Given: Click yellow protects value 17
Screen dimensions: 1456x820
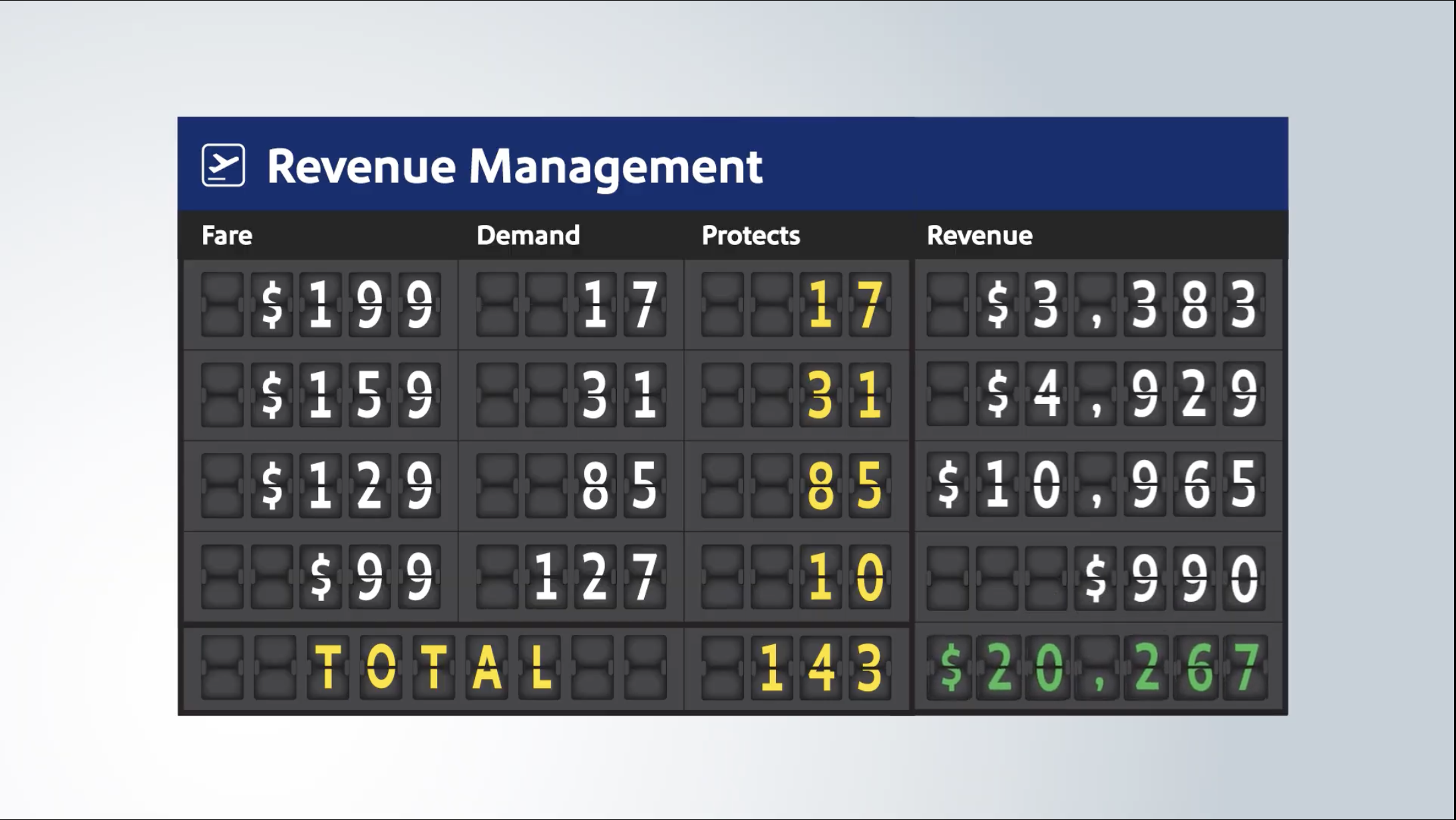Looking at the screenshot, I should point(845,305).
